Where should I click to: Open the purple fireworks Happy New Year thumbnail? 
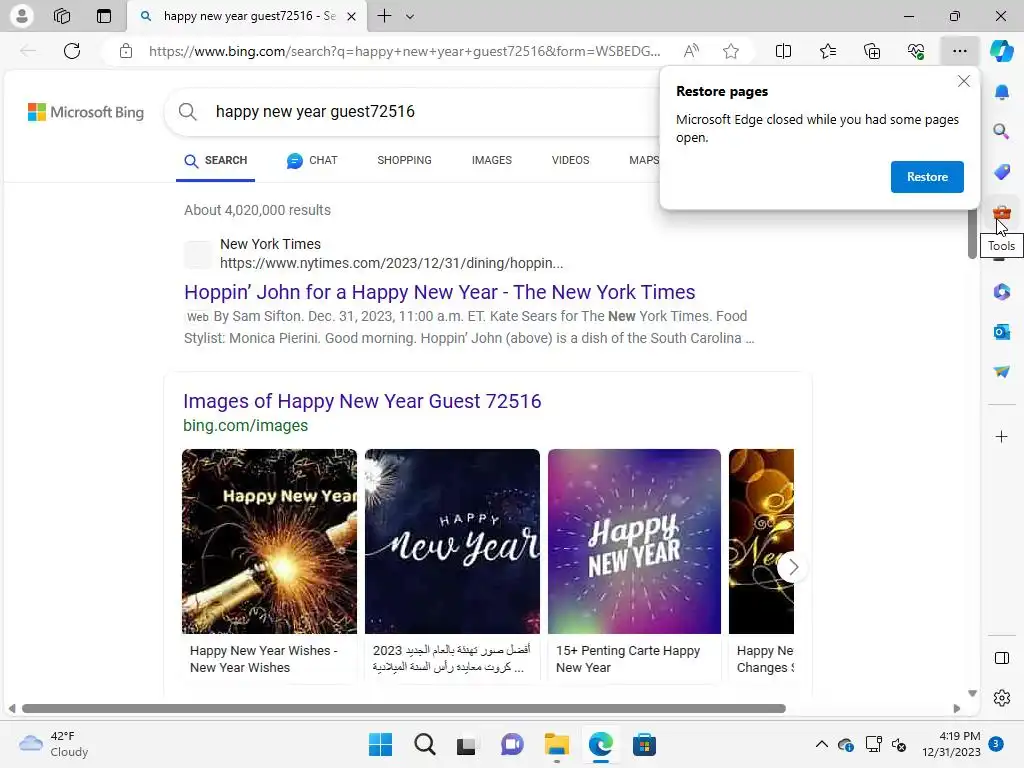(x=634, y=541)
